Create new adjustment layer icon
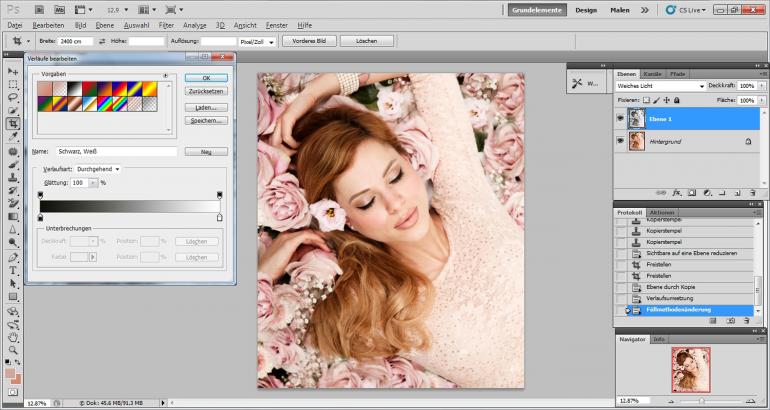Image resolution: width=770 pixels, height=410 pixels. tap(707, 193)
